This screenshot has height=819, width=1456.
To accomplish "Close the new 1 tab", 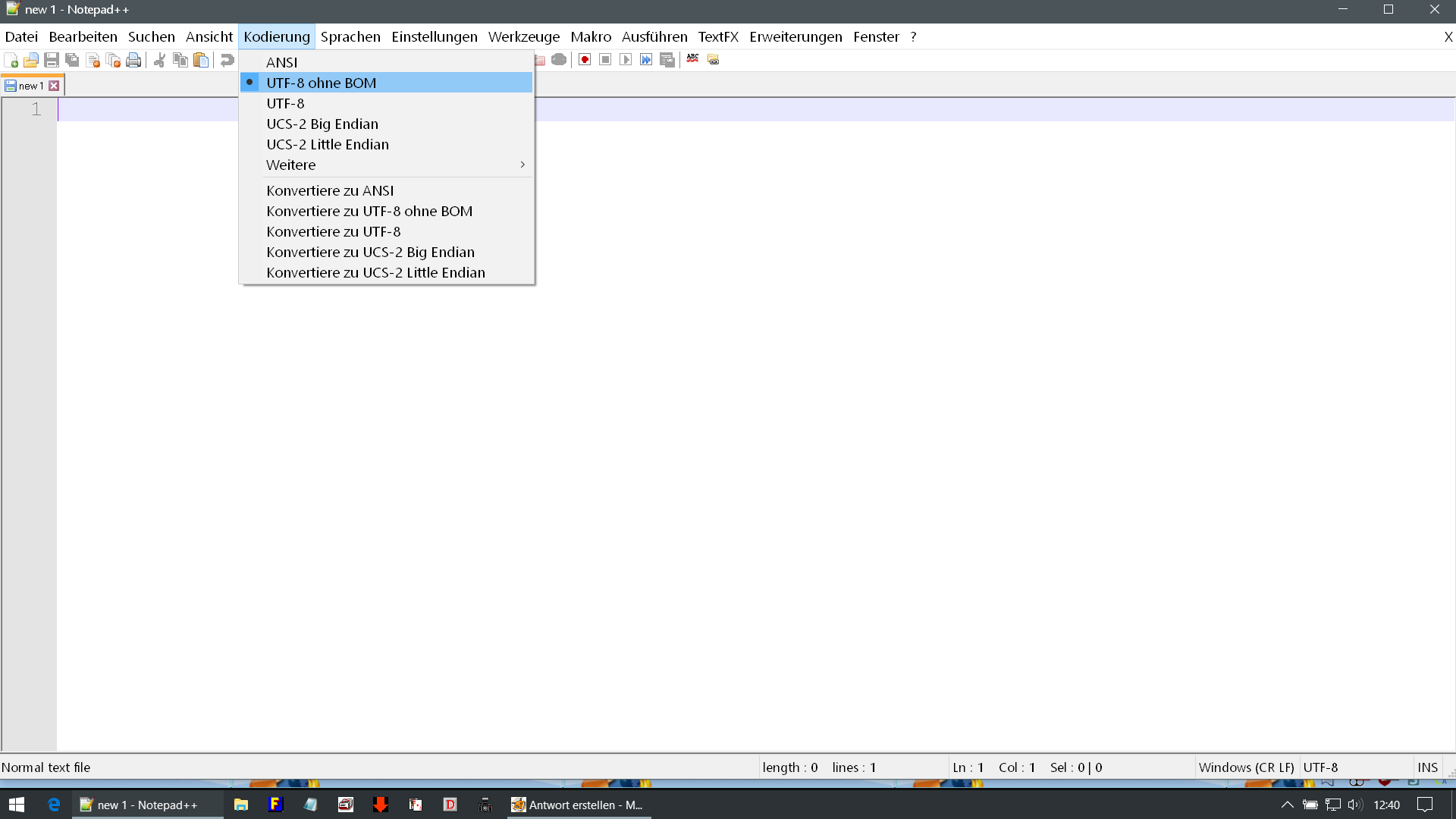I will coord(54,86).
